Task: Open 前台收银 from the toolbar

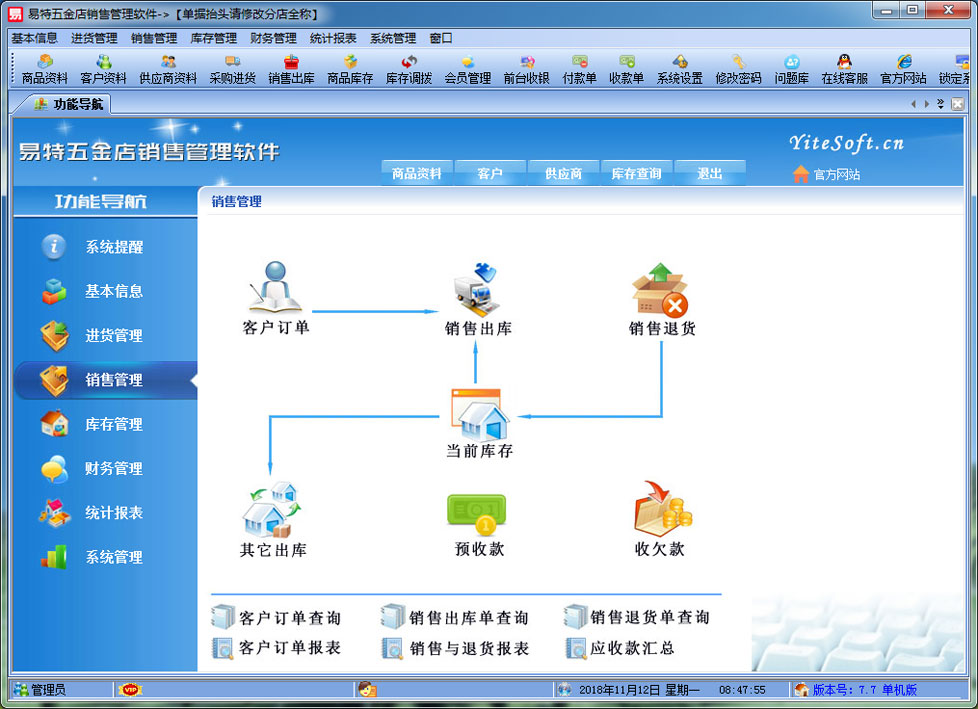Action: [x=526, y=69]
